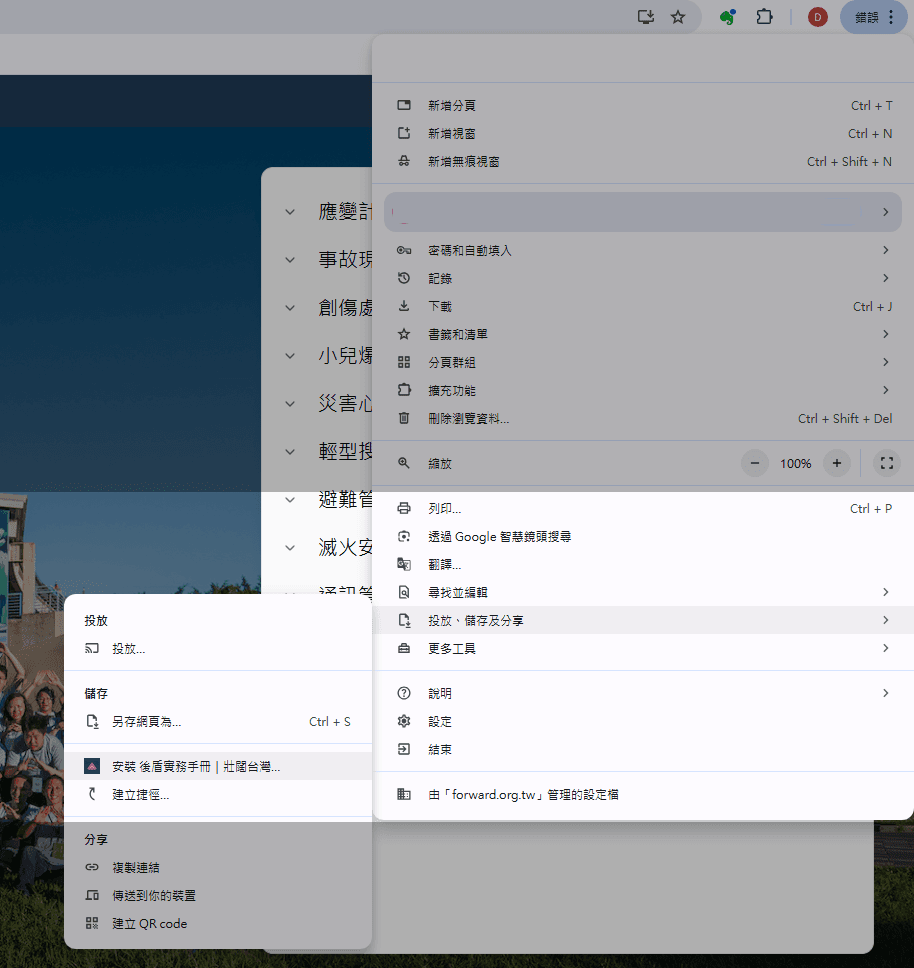Click the 錯誤 three-dot Chrome menu icon

pos(893,17)
